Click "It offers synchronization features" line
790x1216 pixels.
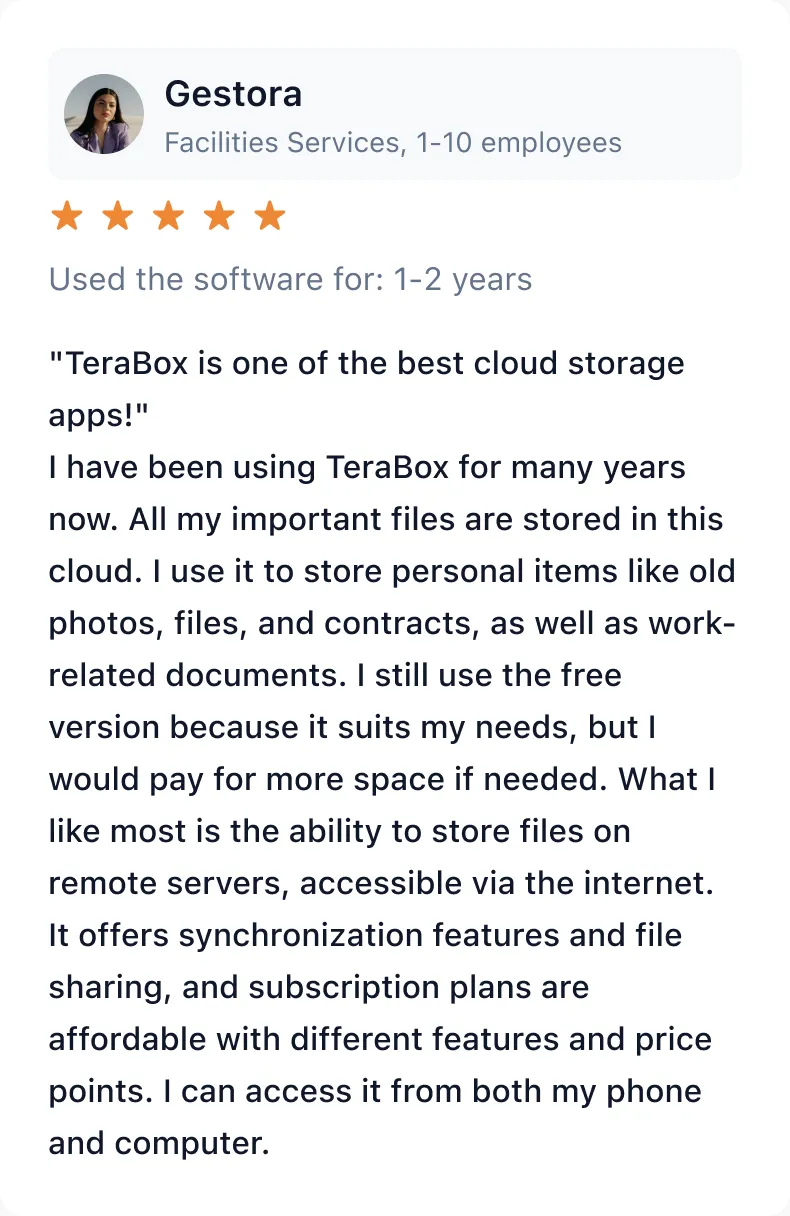point(293,935)
